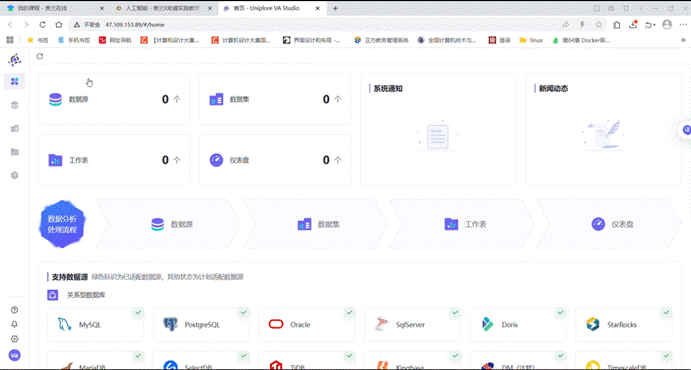
Task: Open the 手机书签 bookmark folder
Action: coord(74,40)
